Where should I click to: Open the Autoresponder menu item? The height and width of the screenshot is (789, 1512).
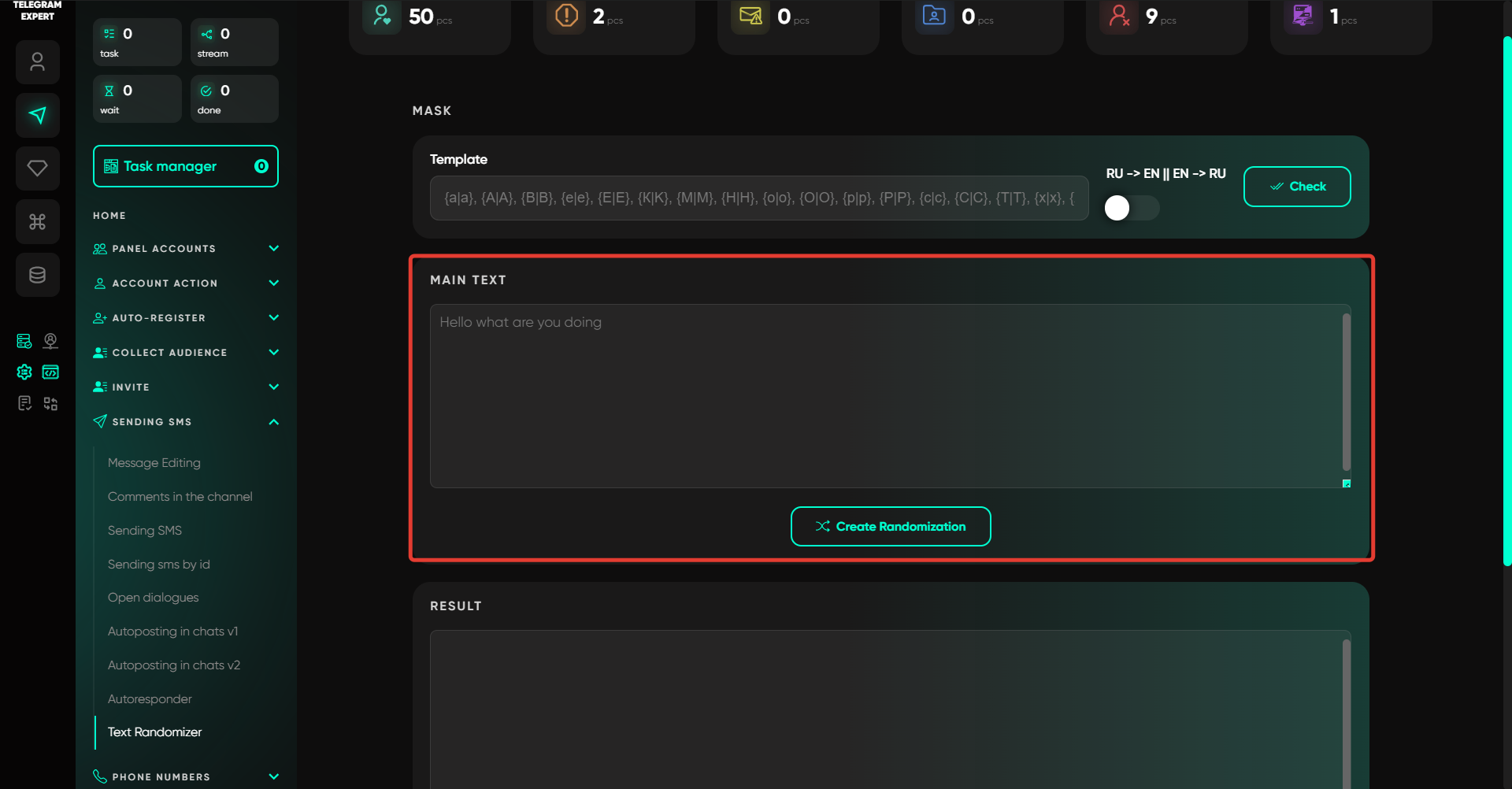point(150,699)
